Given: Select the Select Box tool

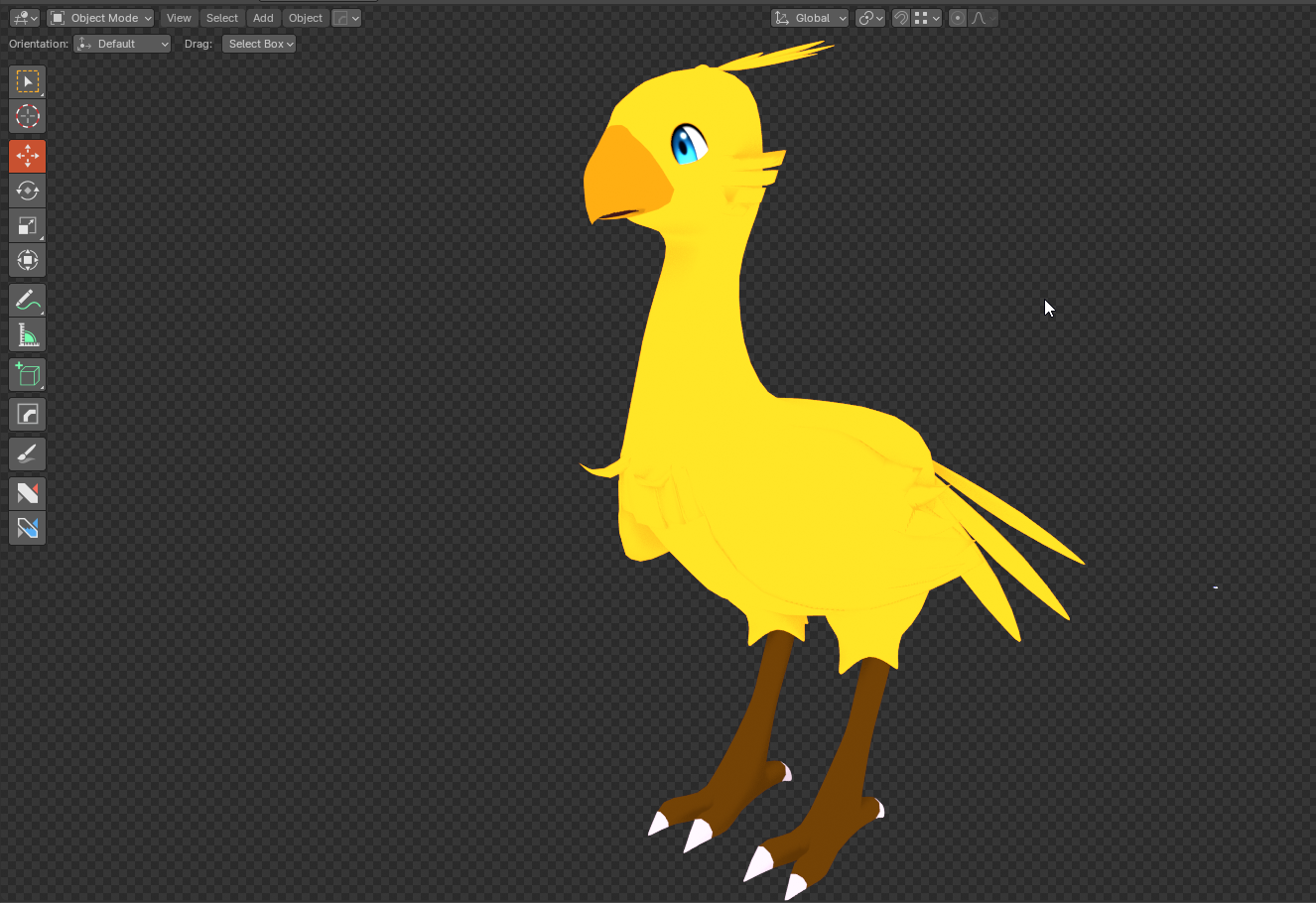Looking at the screenshot, I should [28, 81].
